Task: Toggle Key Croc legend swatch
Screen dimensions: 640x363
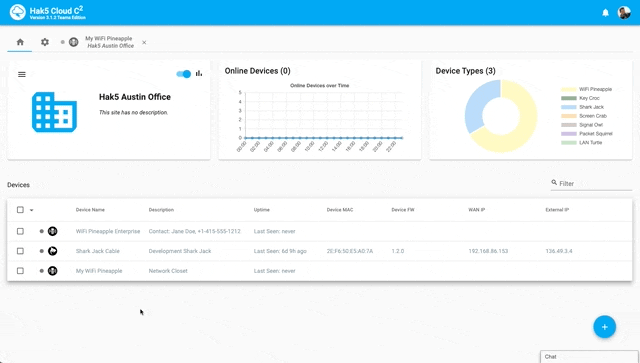Action: (x=569, y=98)
